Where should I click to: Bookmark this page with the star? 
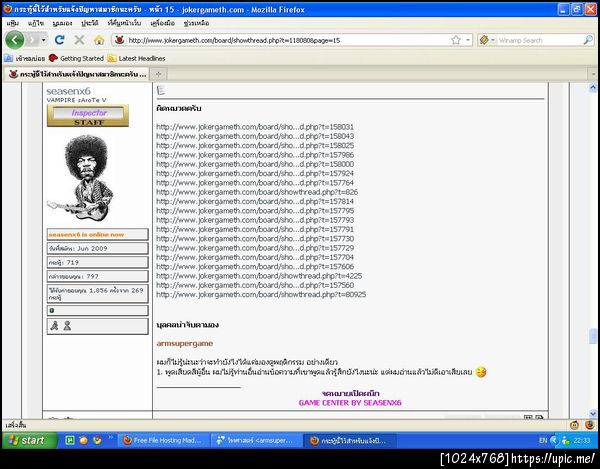coord(455,40)
